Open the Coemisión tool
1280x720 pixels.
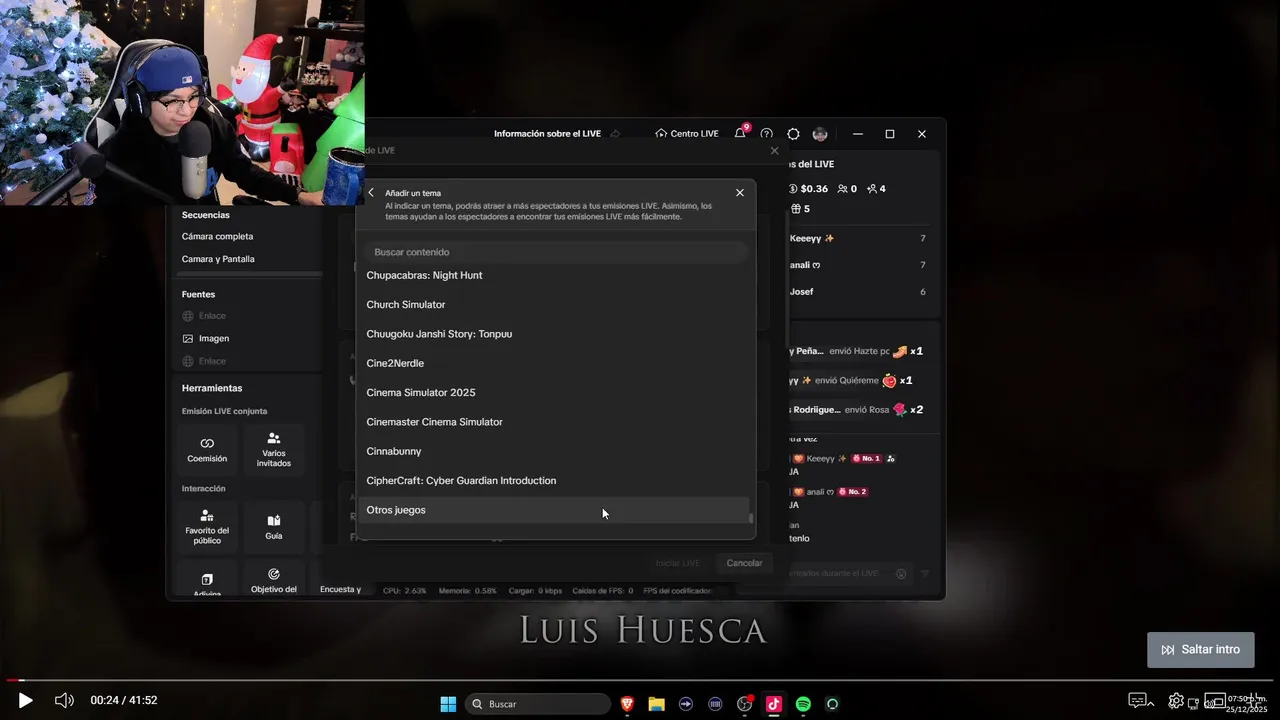[x=207, y=450]
